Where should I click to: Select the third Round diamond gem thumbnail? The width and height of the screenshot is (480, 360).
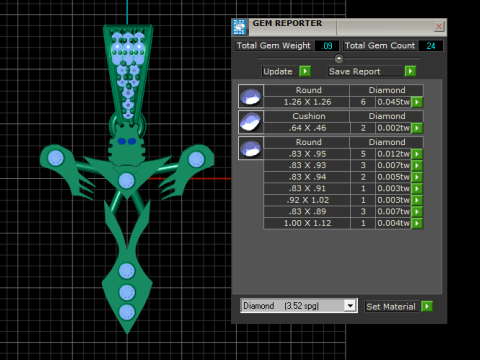[251, 148]
